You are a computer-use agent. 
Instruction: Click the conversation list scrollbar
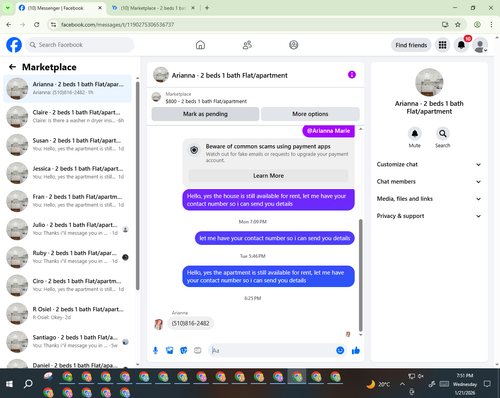pos(138,186)
